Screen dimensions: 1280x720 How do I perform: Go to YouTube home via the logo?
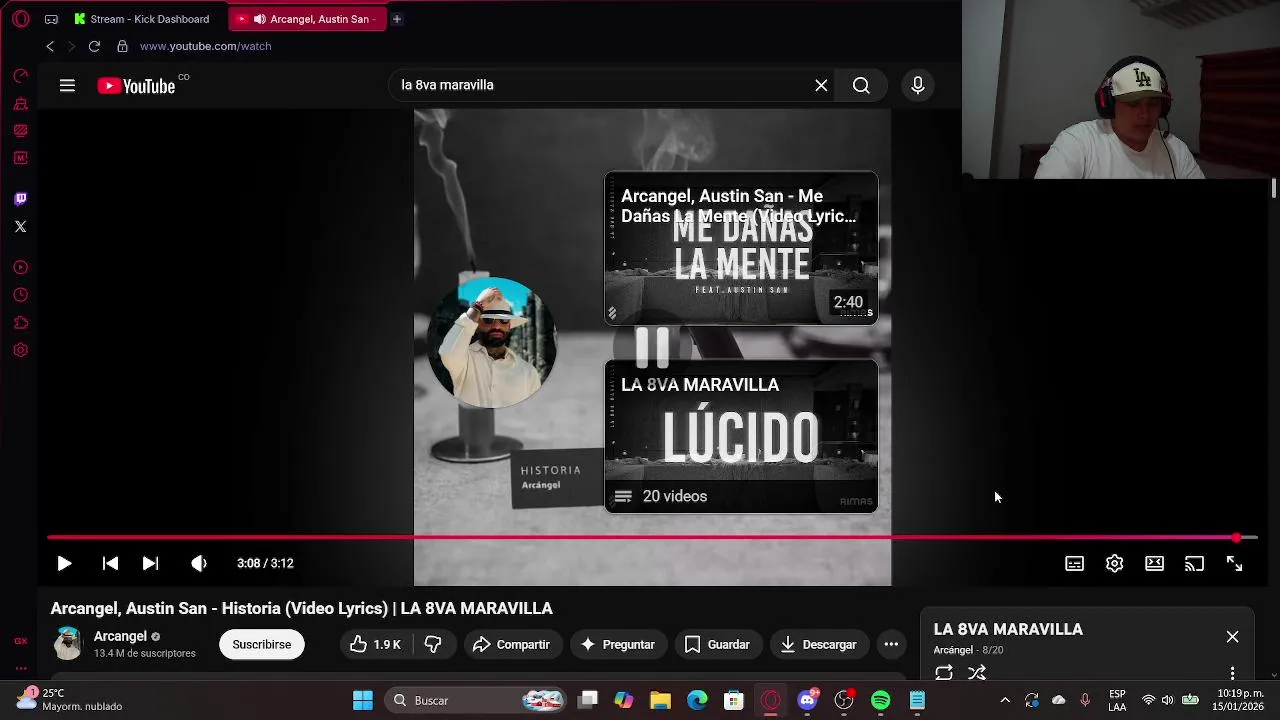click(x=136, y=86)
